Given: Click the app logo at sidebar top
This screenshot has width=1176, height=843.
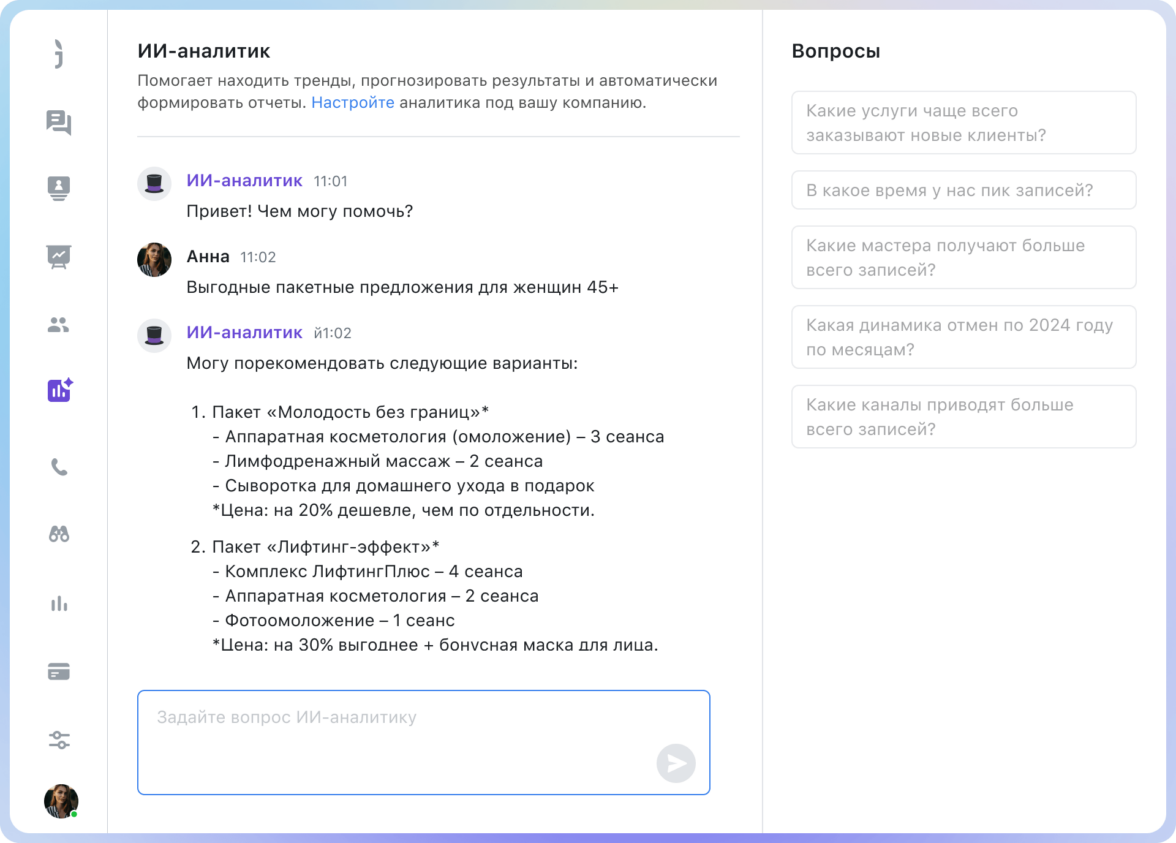Looking at the screenshot, I should [58, 54].
